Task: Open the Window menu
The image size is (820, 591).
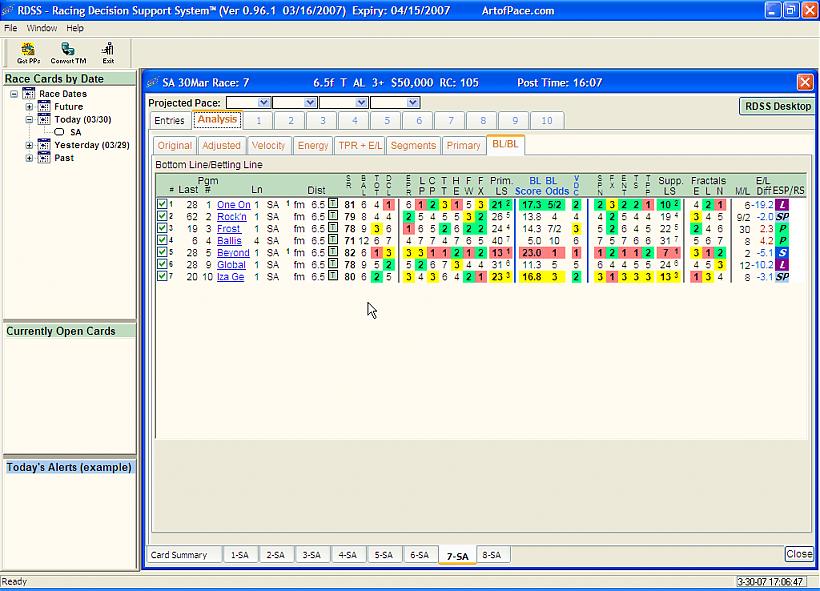Action: pyautogui.click(x=41, y=28)
